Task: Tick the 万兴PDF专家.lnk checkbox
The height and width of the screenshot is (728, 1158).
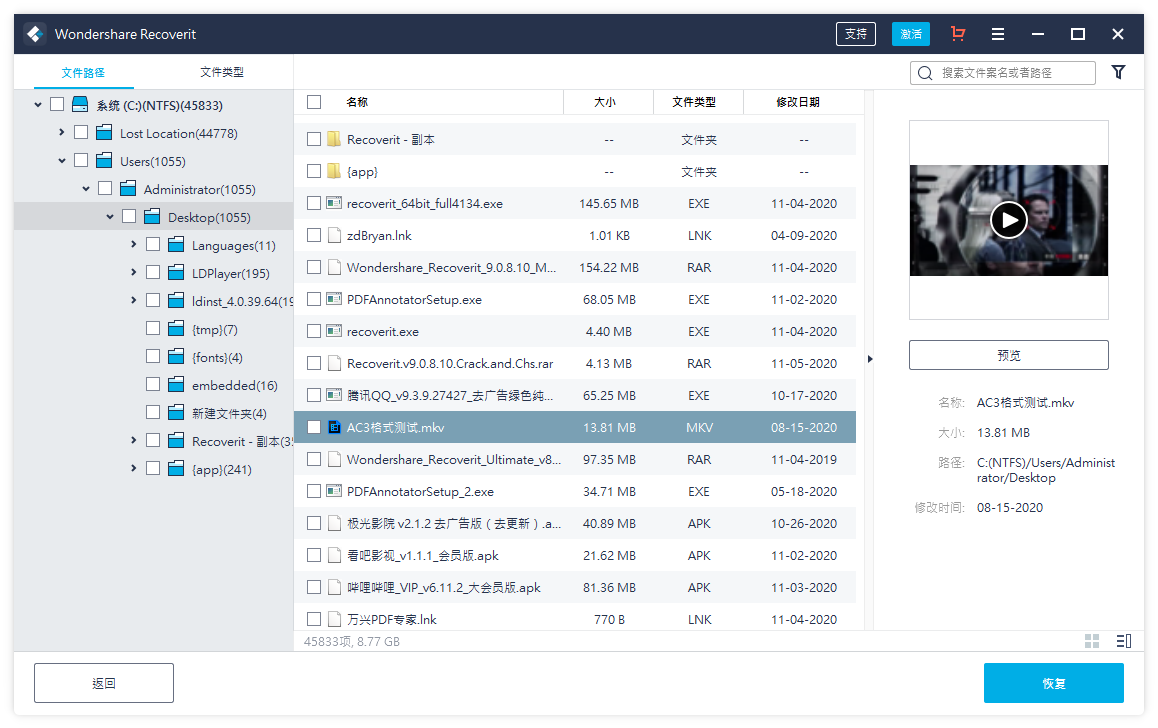Action: (x=314, y=619)
